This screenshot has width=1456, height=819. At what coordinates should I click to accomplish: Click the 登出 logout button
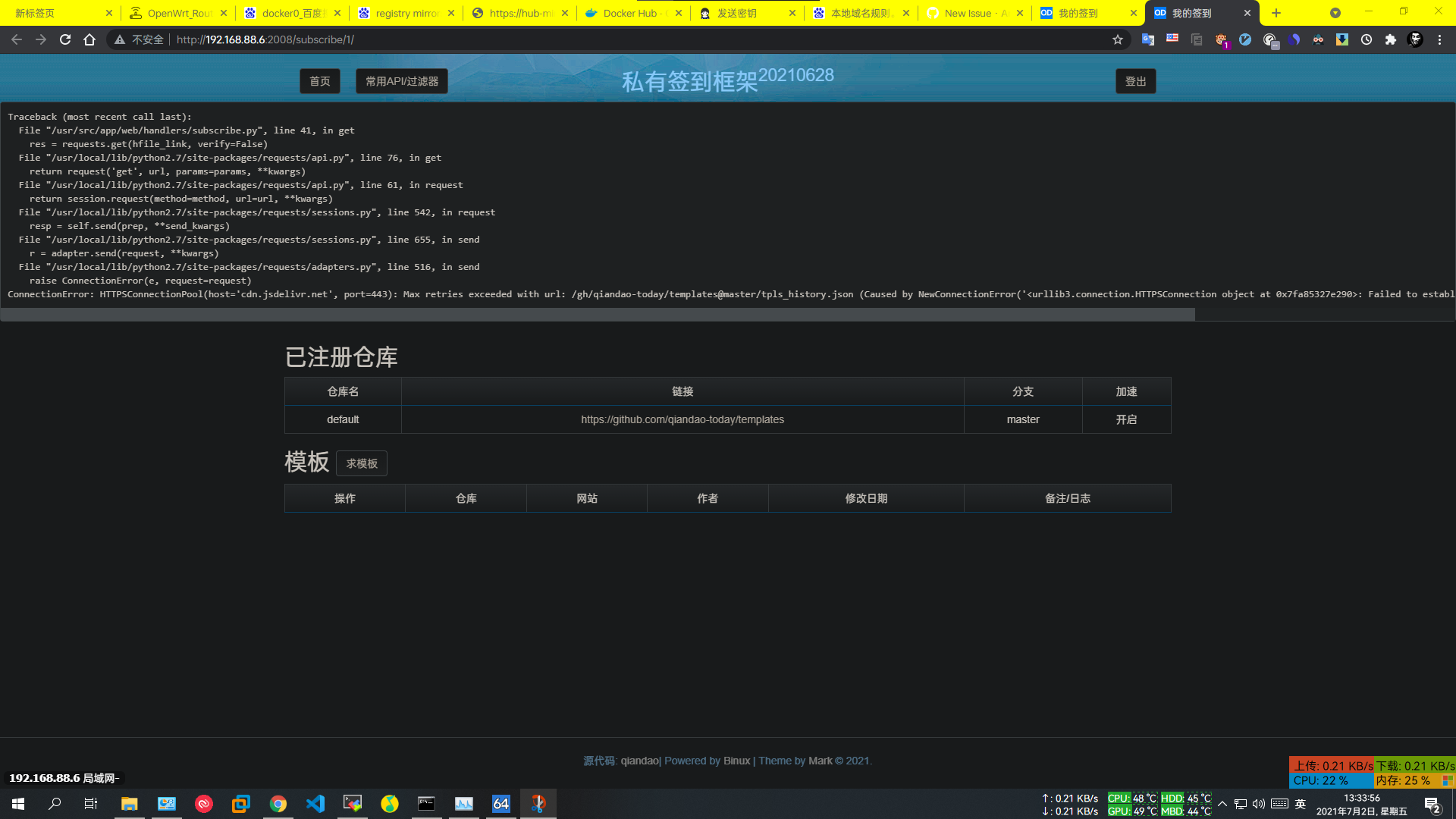click(1135, 80)
